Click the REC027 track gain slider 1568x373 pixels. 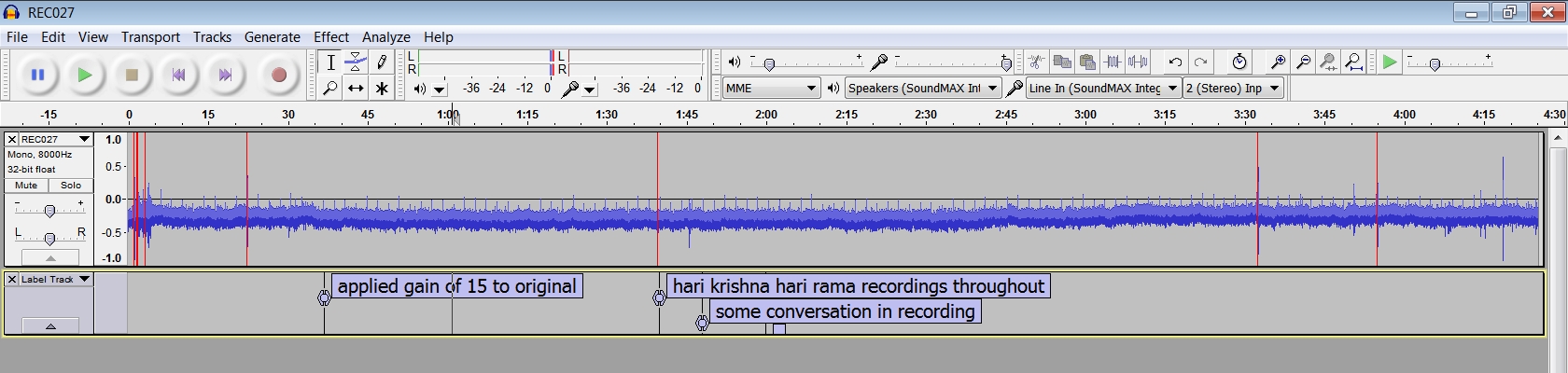tap(49, 211)
